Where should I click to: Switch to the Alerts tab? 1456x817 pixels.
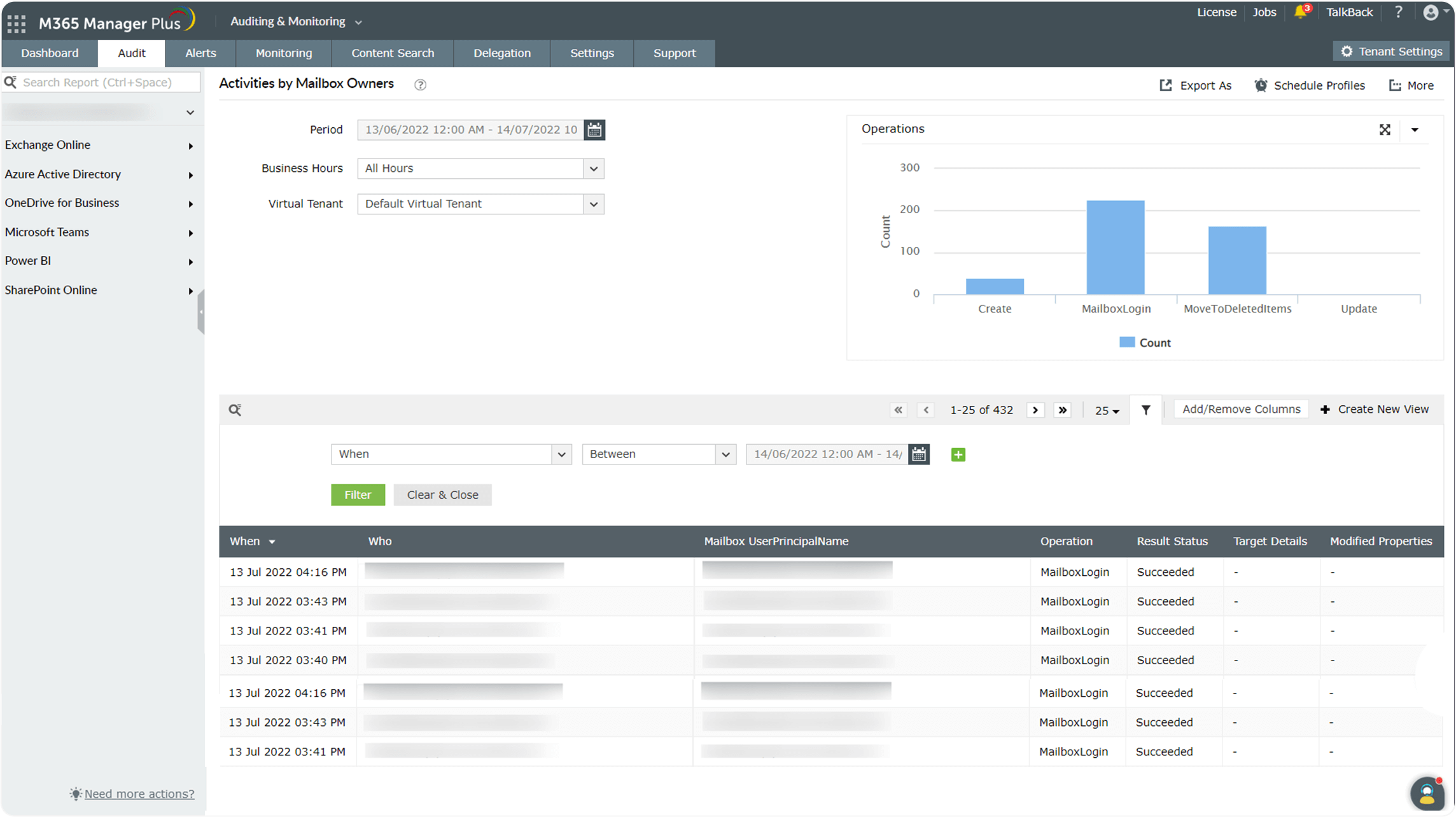tap(200, 53)
